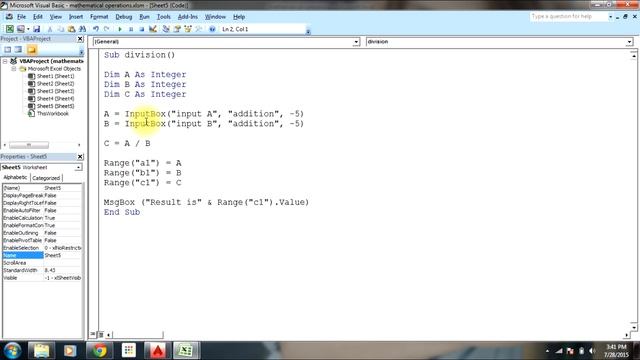The image size is (640, 360).
Task: Click the EnableCalculation property row
Action: pos(42,218)
